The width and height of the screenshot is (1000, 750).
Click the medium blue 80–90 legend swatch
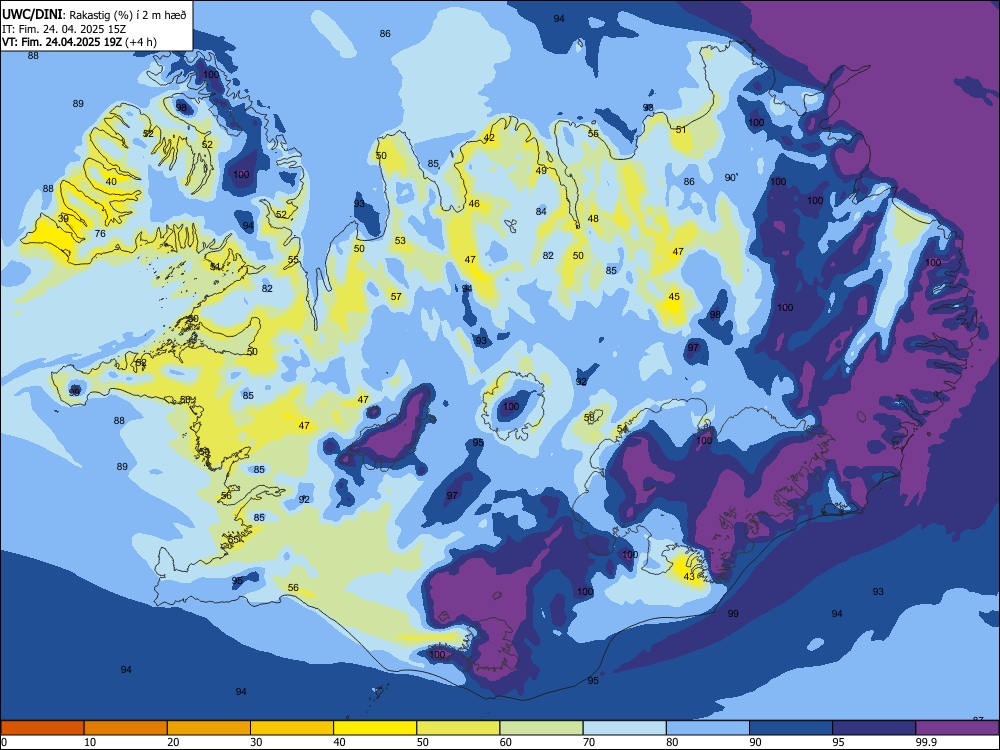click(x=708, y=728)
